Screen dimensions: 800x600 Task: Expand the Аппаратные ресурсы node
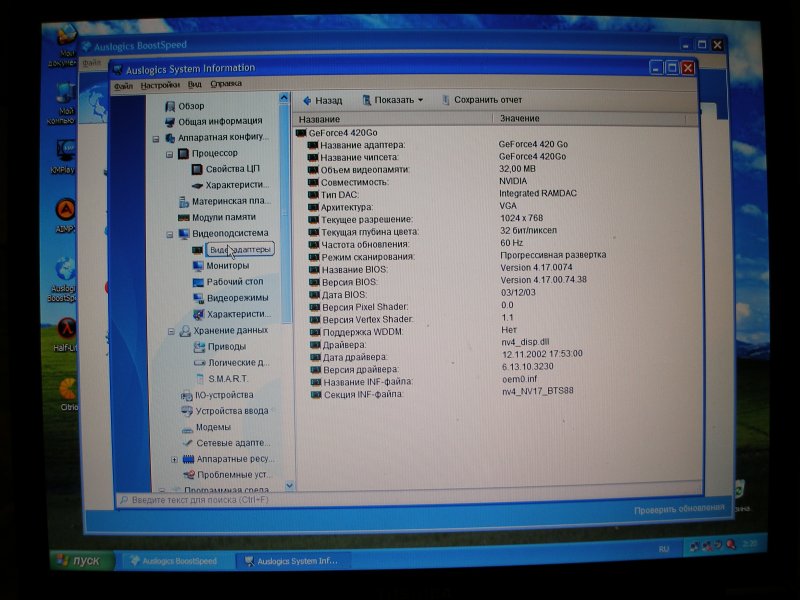[175, 459]
